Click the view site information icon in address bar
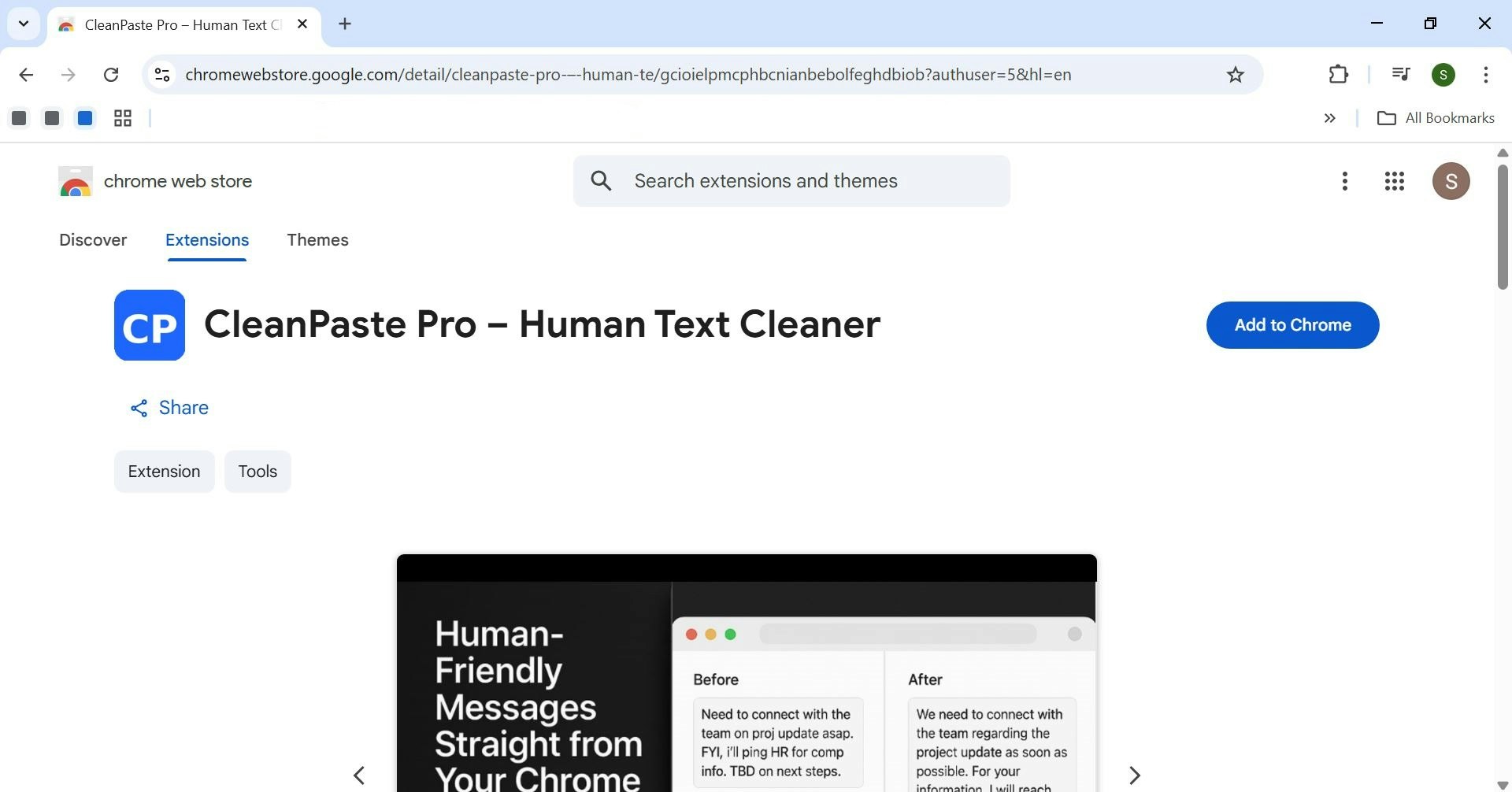Screen dimensions: 1512x792 pos(162,74)
